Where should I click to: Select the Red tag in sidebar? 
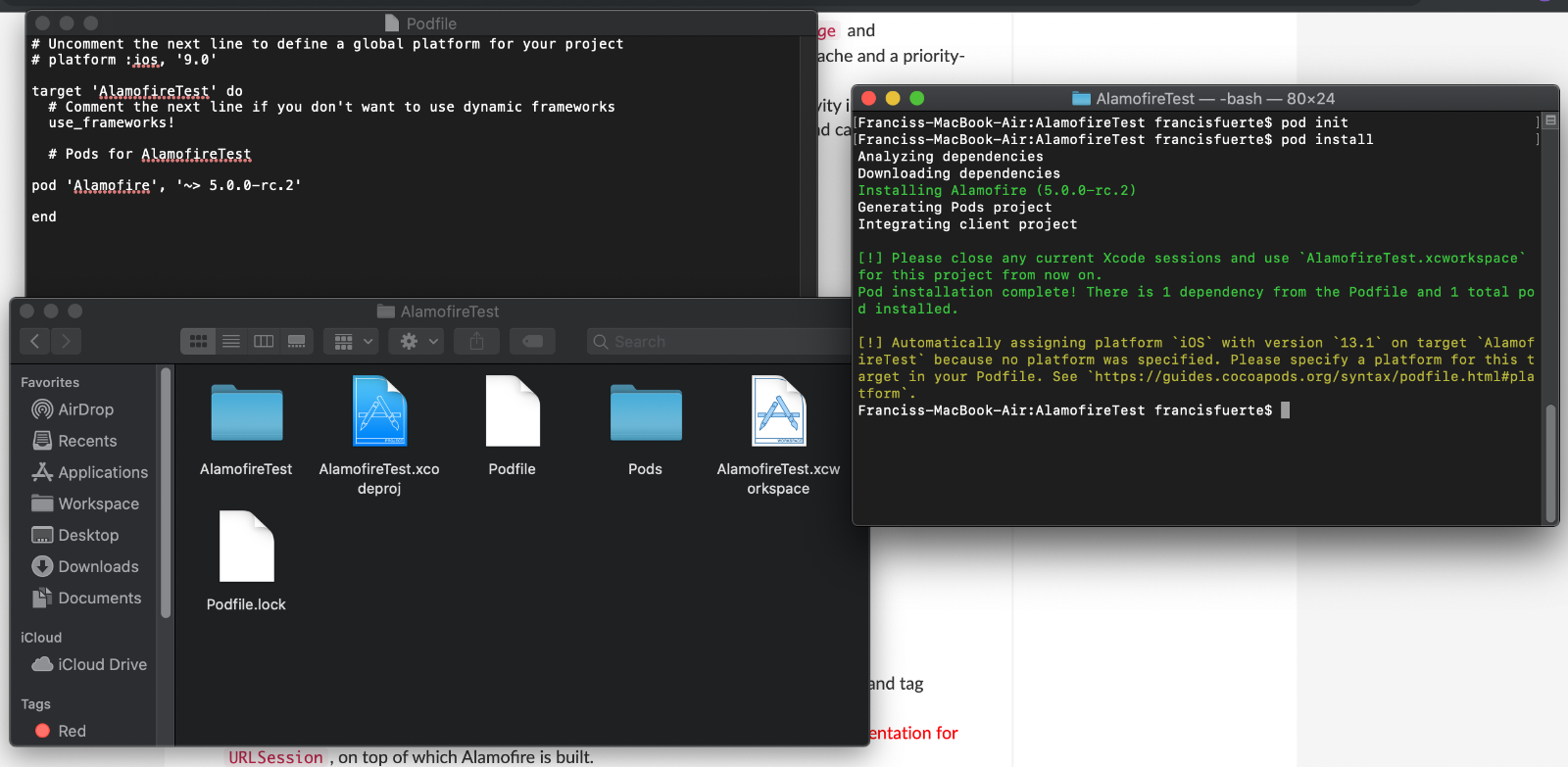click(61, 731)
